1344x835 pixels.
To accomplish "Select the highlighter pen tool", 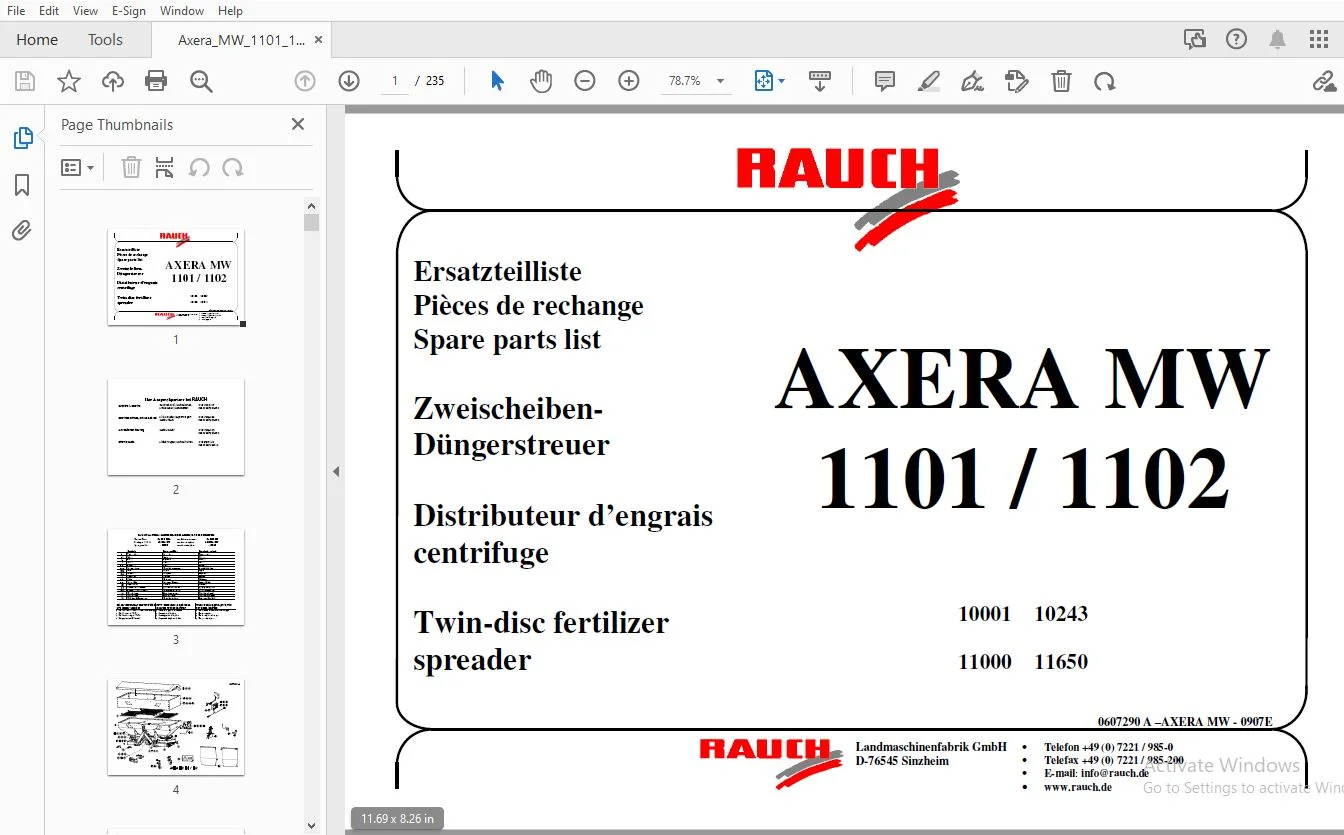I will 929,82.
